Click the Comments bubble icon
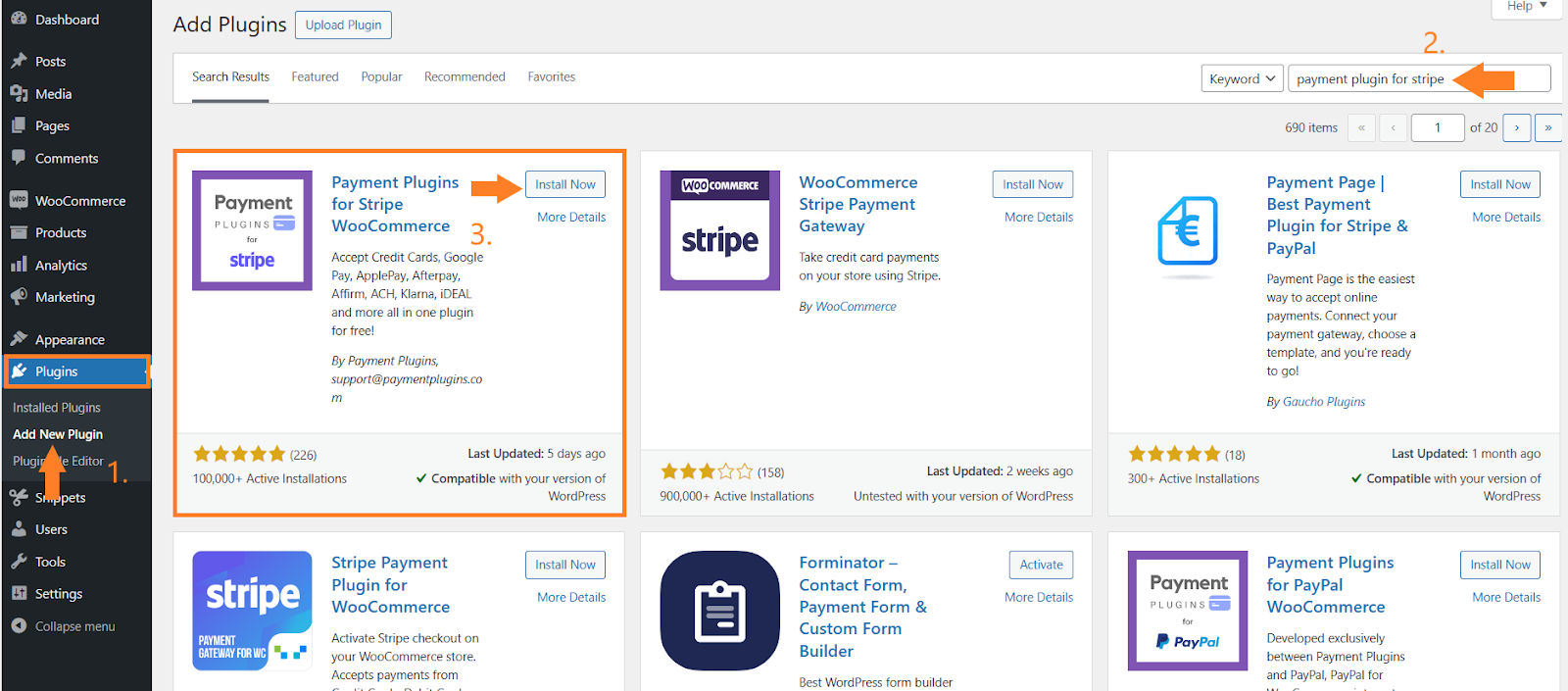1568x691 pixels. coord(19,157)
